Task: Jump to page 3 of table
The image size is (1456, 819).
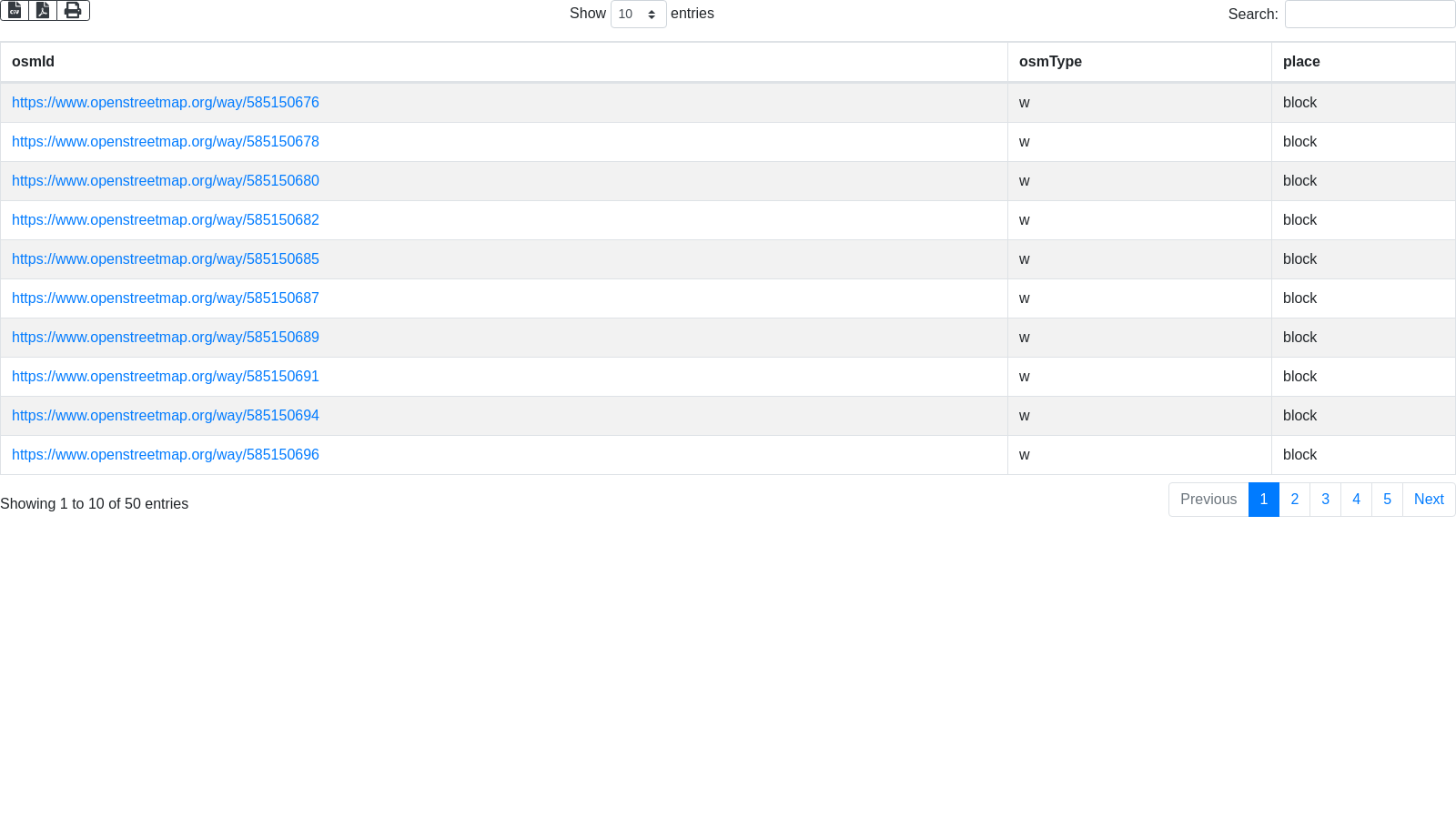Action: click(1325, 500)
